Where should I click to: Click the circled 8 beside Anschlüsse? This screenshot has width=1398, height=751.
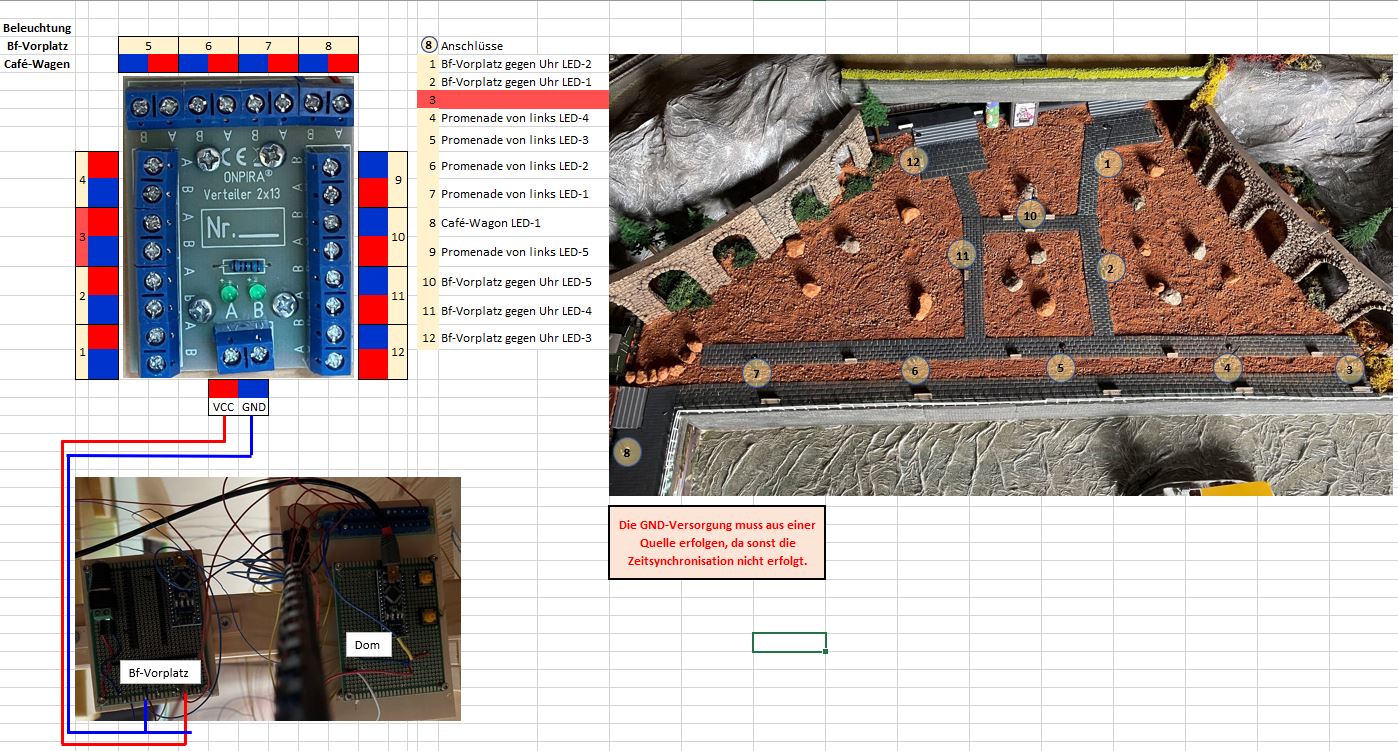428,45
